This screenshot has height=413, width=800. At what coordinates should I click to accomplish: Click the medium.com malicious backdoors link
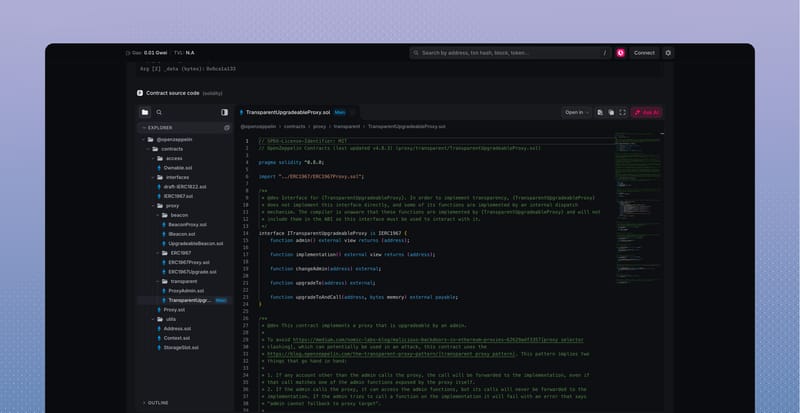(x=438, y=340)
